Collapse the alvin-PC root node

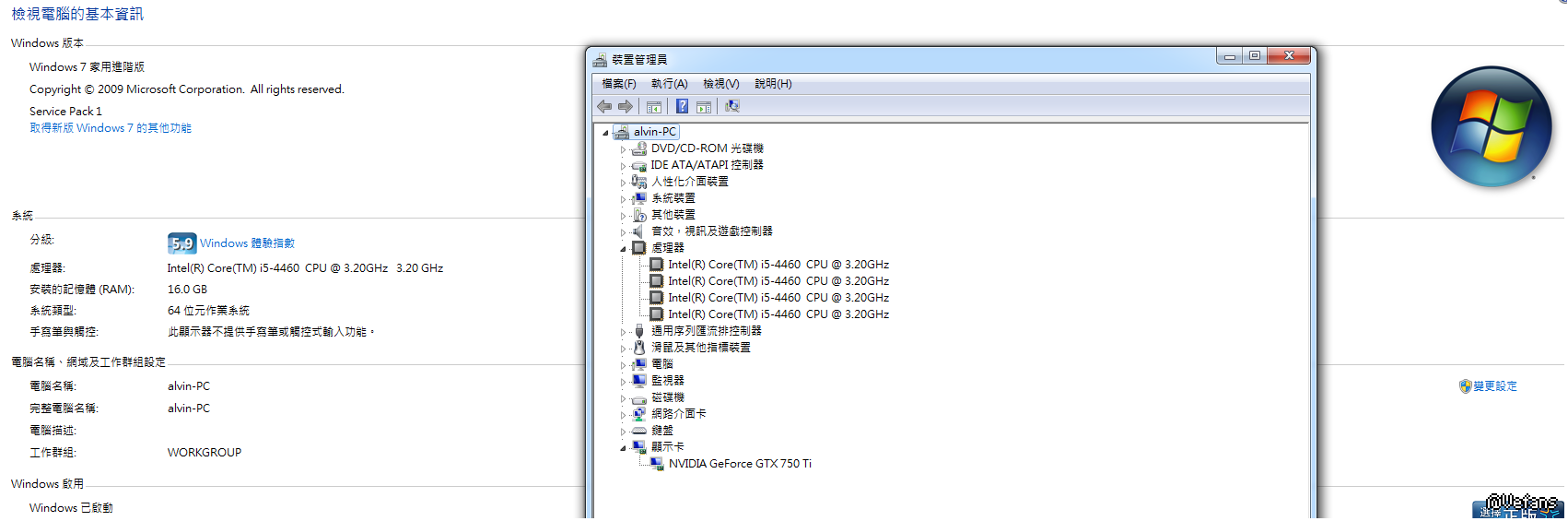click(x=605, y=133)
